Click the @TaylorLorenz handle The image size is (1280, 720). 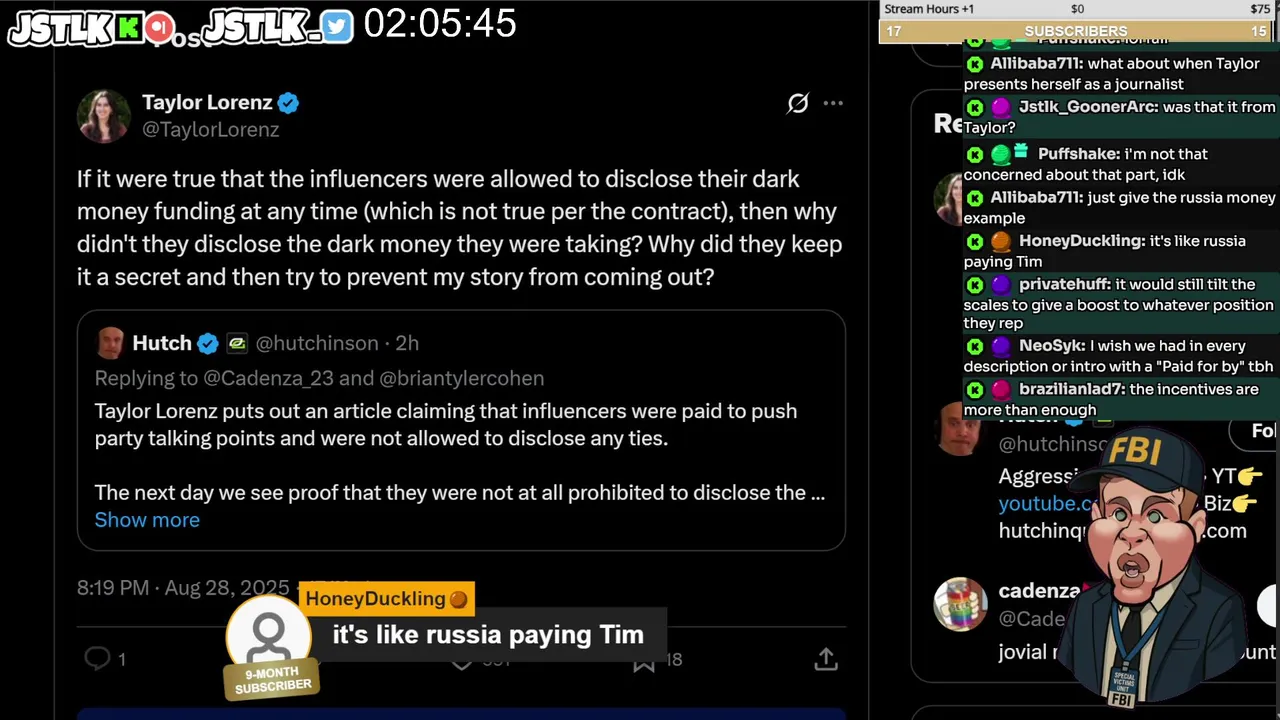coord(210,130)
